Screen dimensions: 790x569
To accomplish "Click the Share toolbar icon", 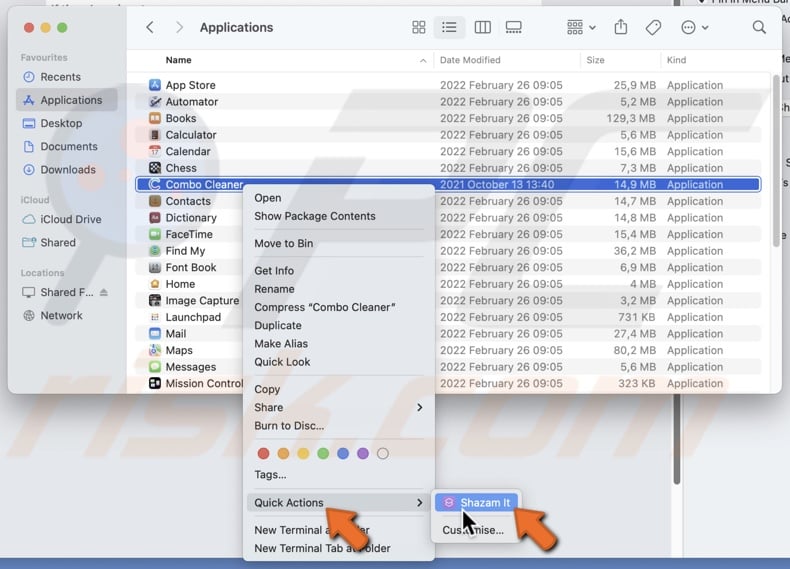I will point(621,27).
